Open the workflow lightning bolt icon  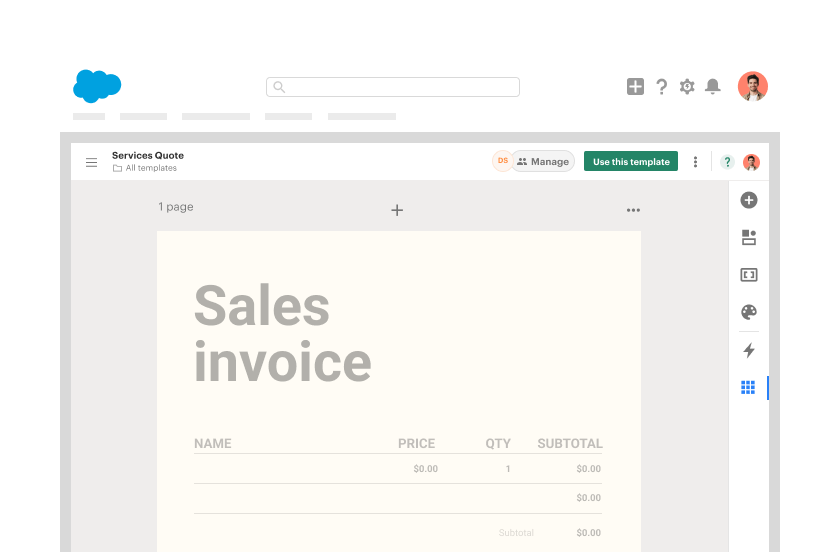coord(749,350)
